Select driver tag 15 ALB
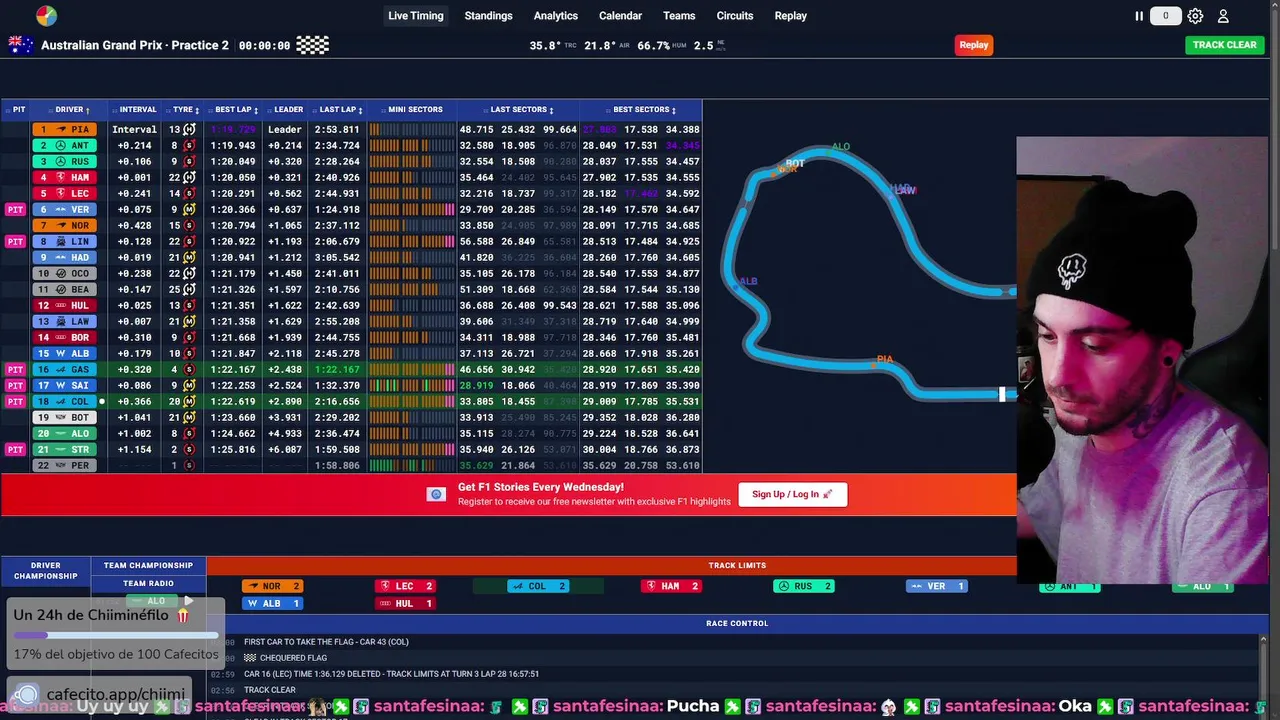The width and height of the screenshot is (1280, 720). point(65,353)
